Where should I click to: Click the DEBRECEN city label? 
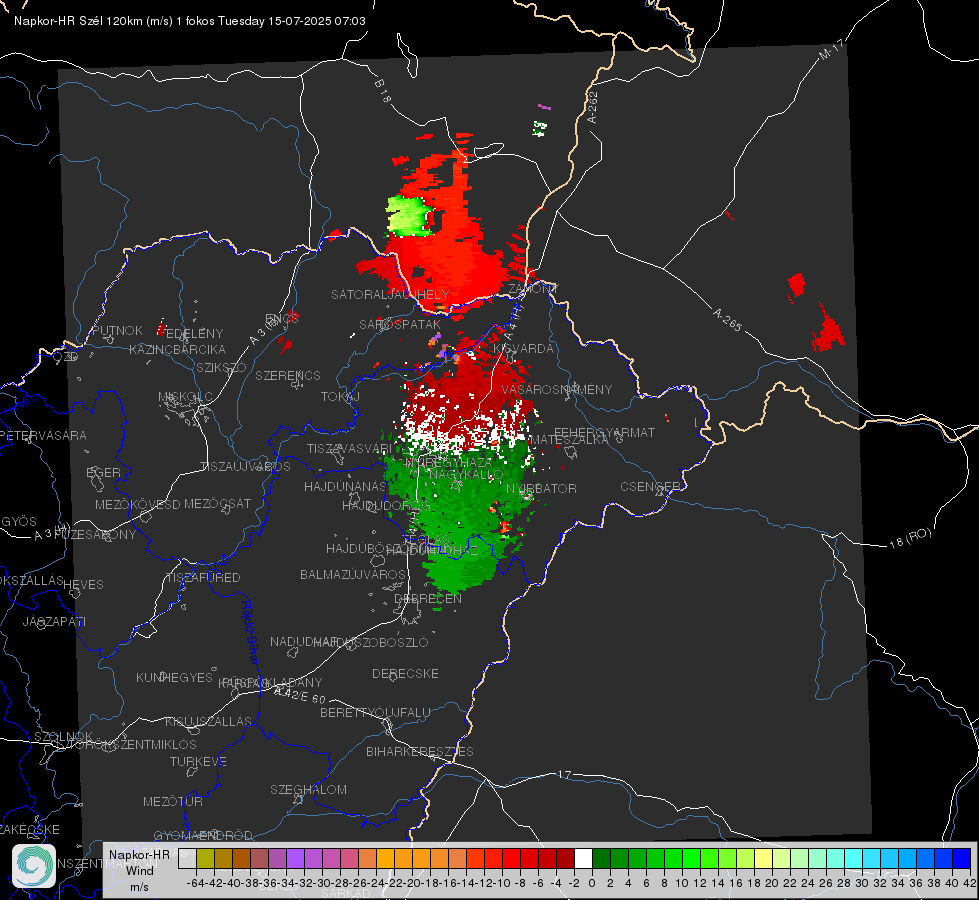[428, 598]
